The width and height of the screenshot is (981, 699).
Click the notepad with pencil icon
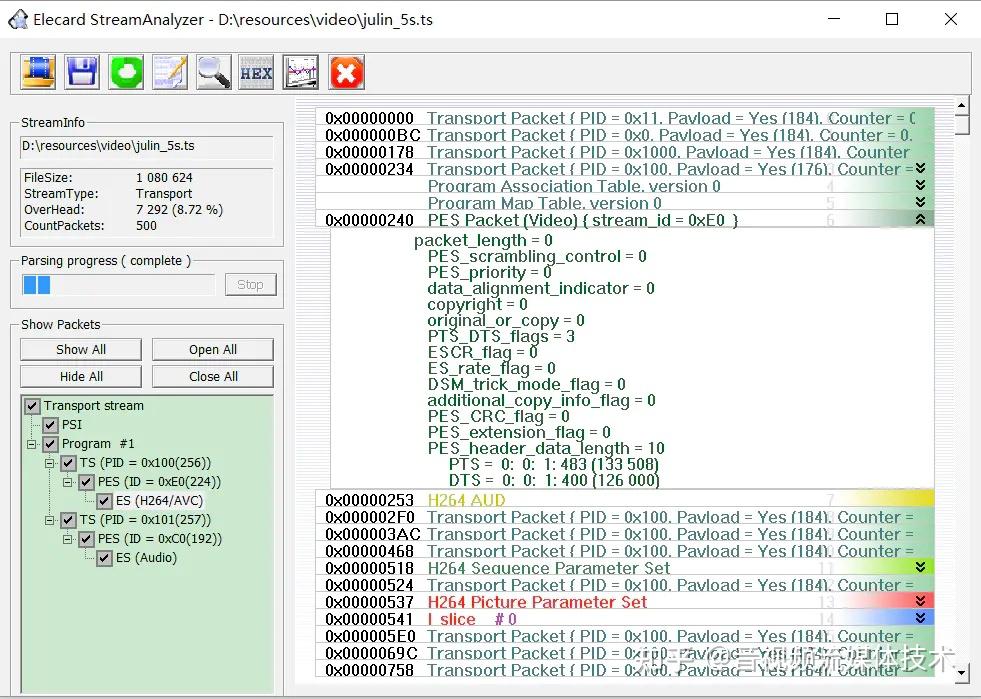click(169, 72)
